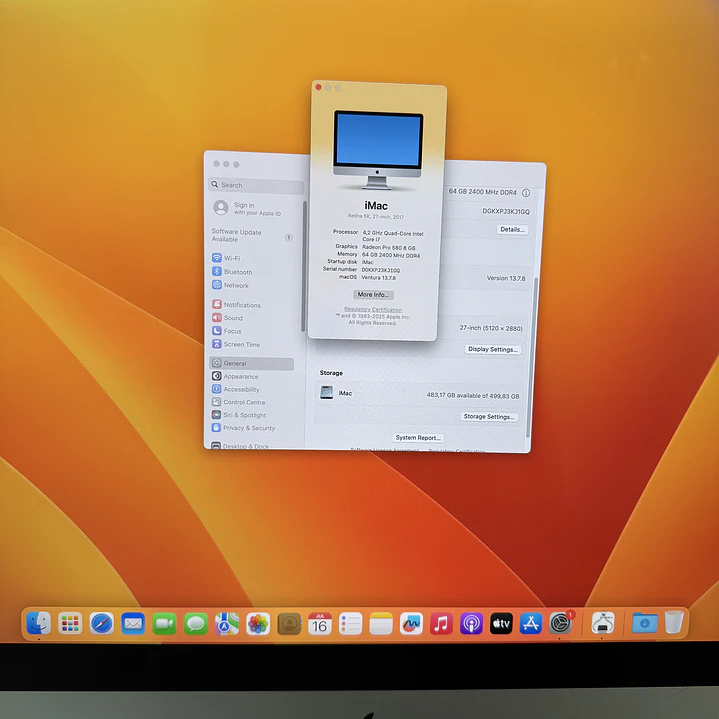Select Network in settings sidebar
The width and height of the screenshot is (719, 719).
click(x=231, y=285)
